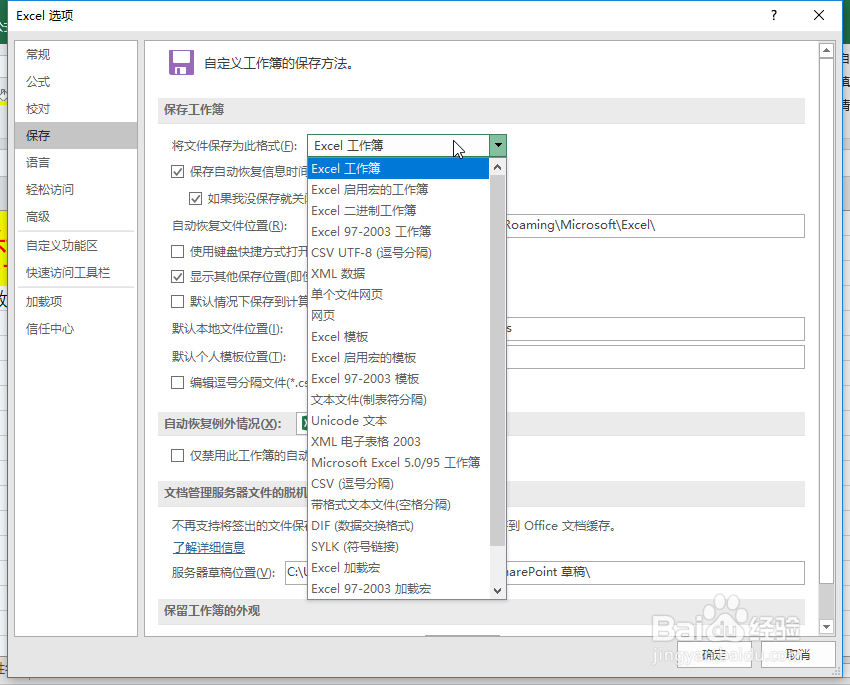
Task: Open 公式 options category
Action: [76, 81]
